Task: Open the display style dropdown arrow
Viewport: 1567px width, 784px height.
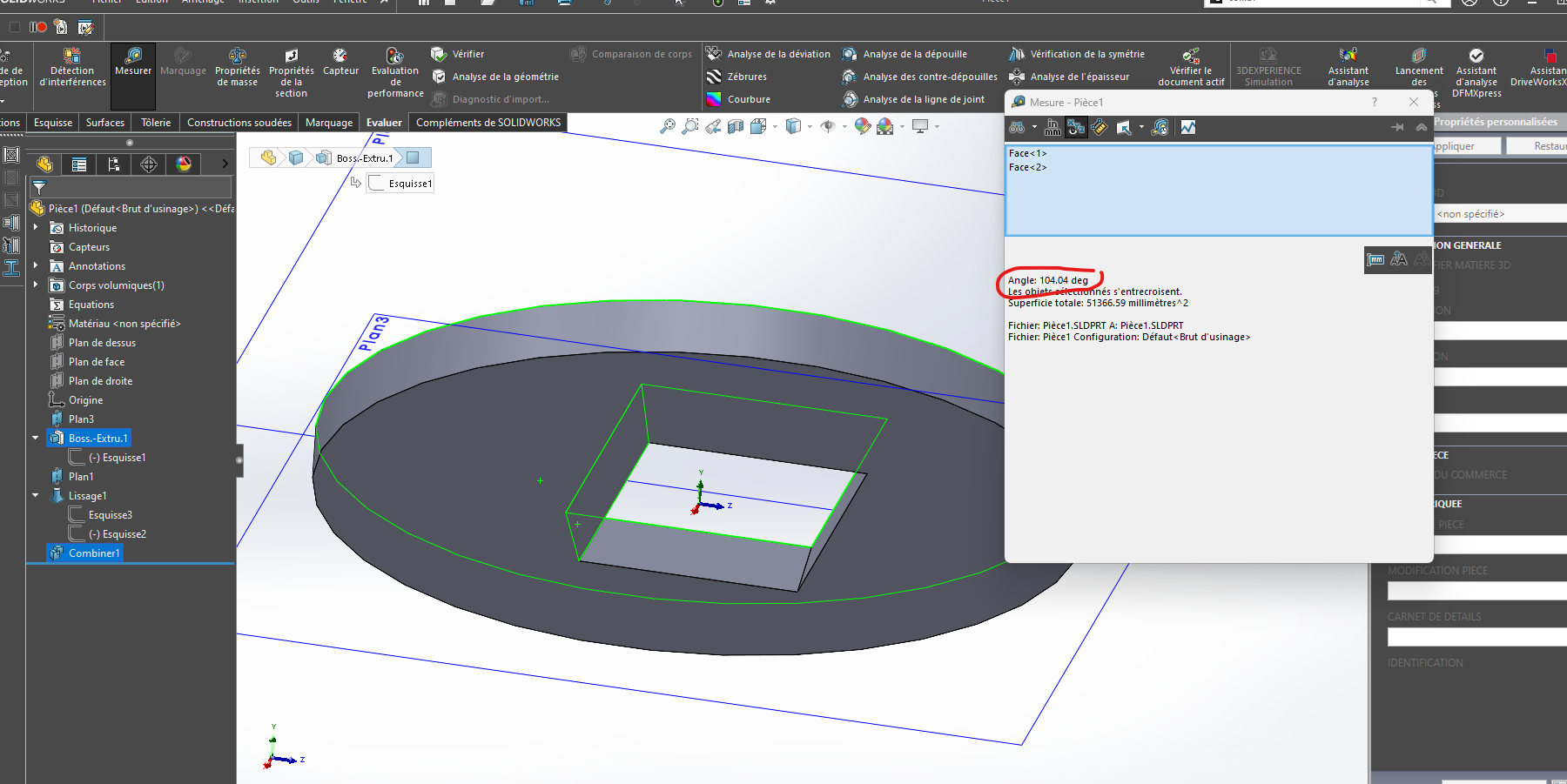Action: pos(810,127)
